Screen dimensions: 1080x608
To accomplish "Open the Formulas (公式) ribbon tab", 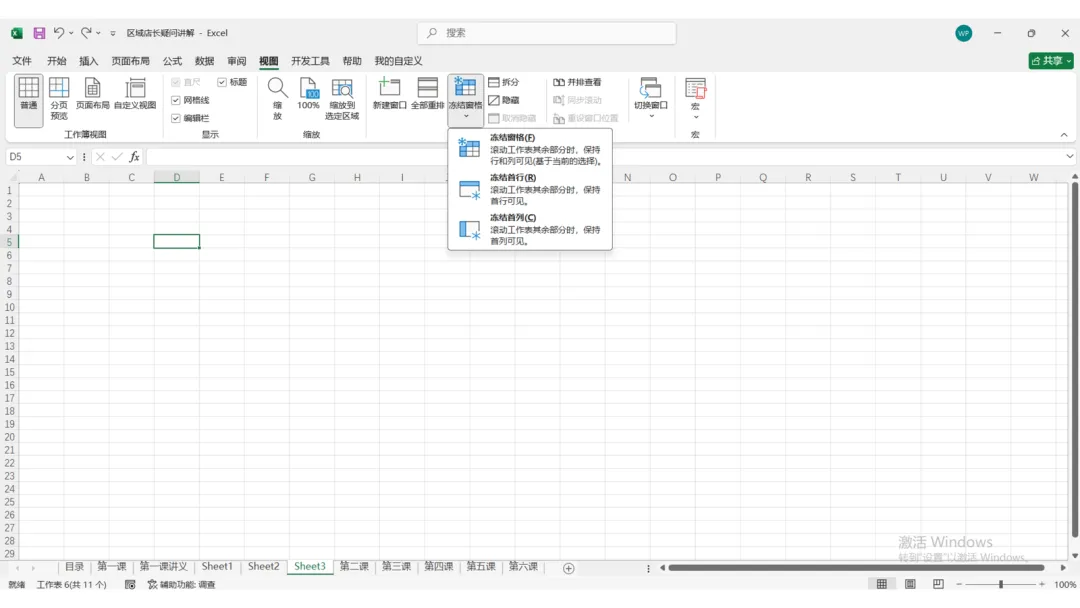I will click(x=172, y=61).
